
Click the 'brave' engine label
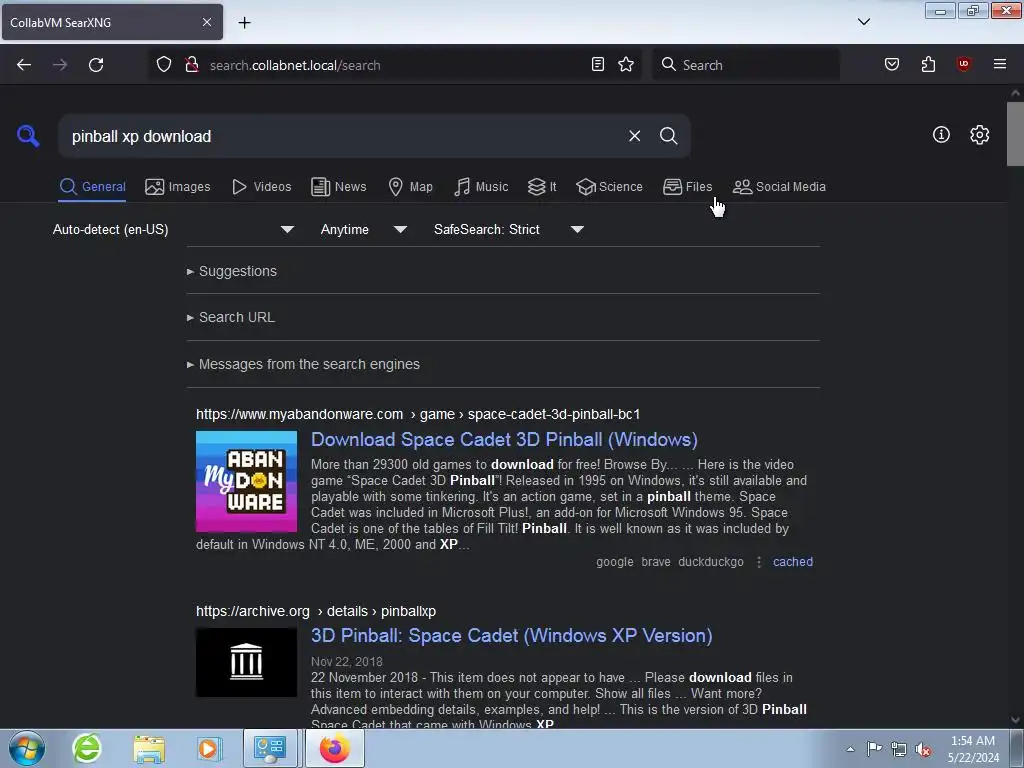click(656, 562)
